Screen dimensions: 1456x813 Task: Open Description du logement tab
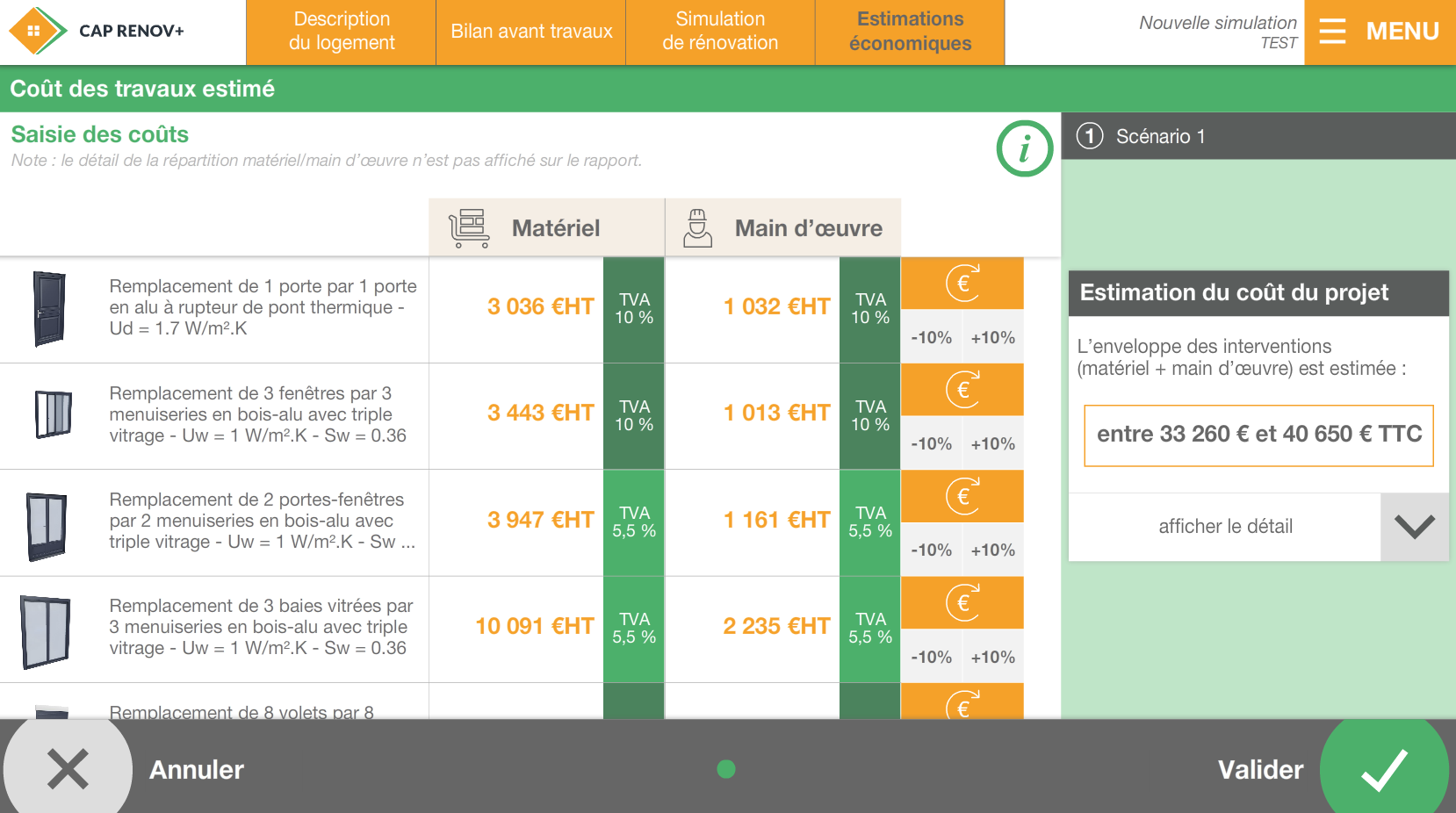pos(342,32)
